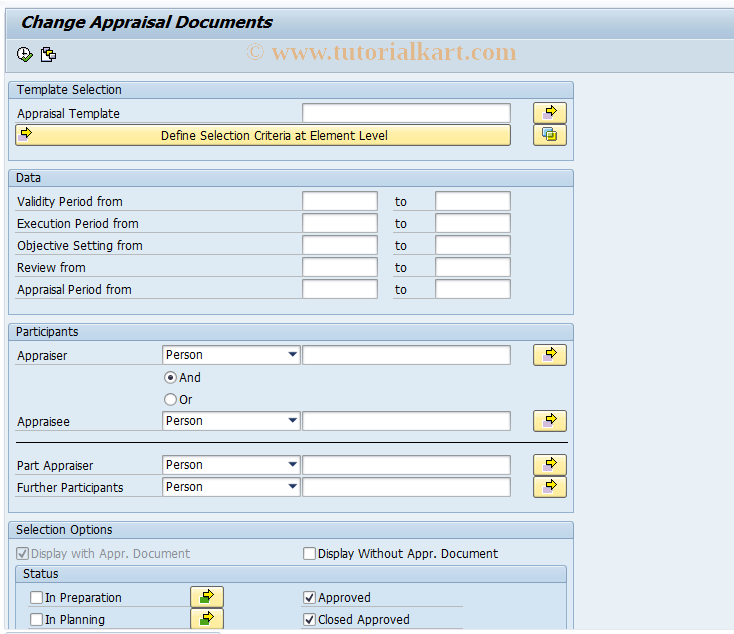Click the arrow button beside In Preparation
Screen dimensions: 734x634
point(206,597)
